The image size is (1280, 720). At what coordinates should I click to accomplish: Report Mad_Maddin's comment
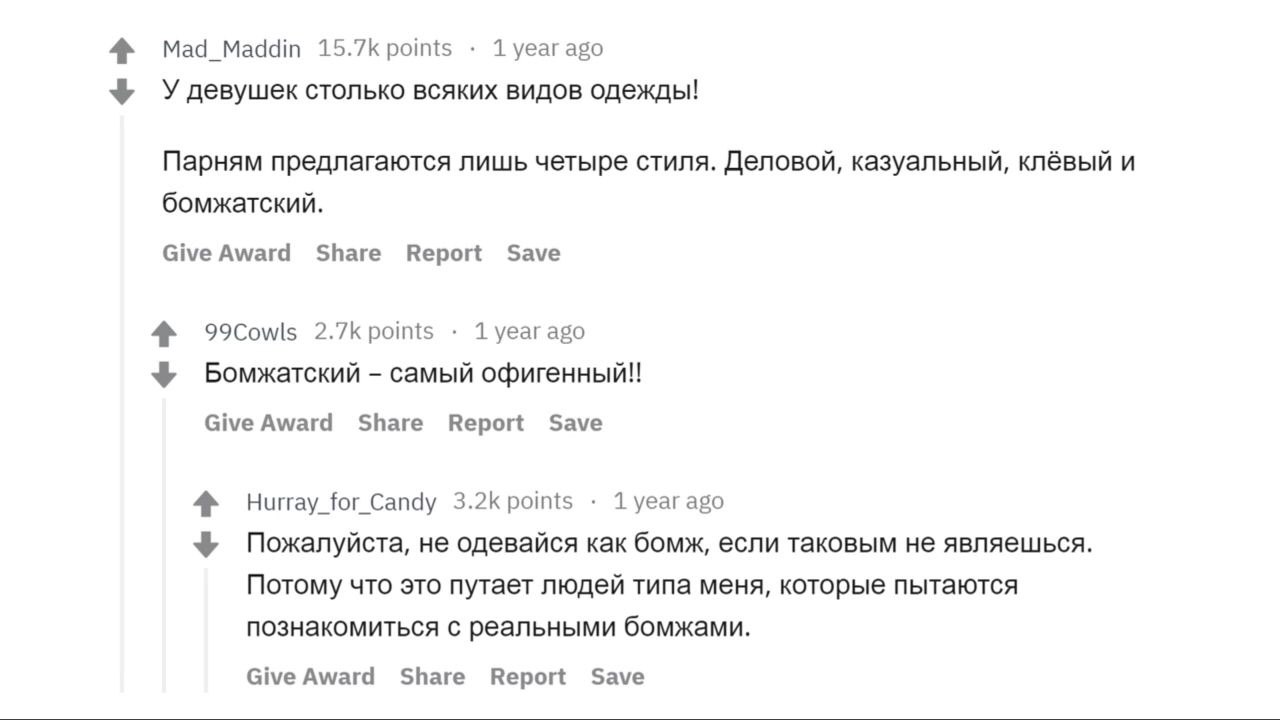point(443,253)
